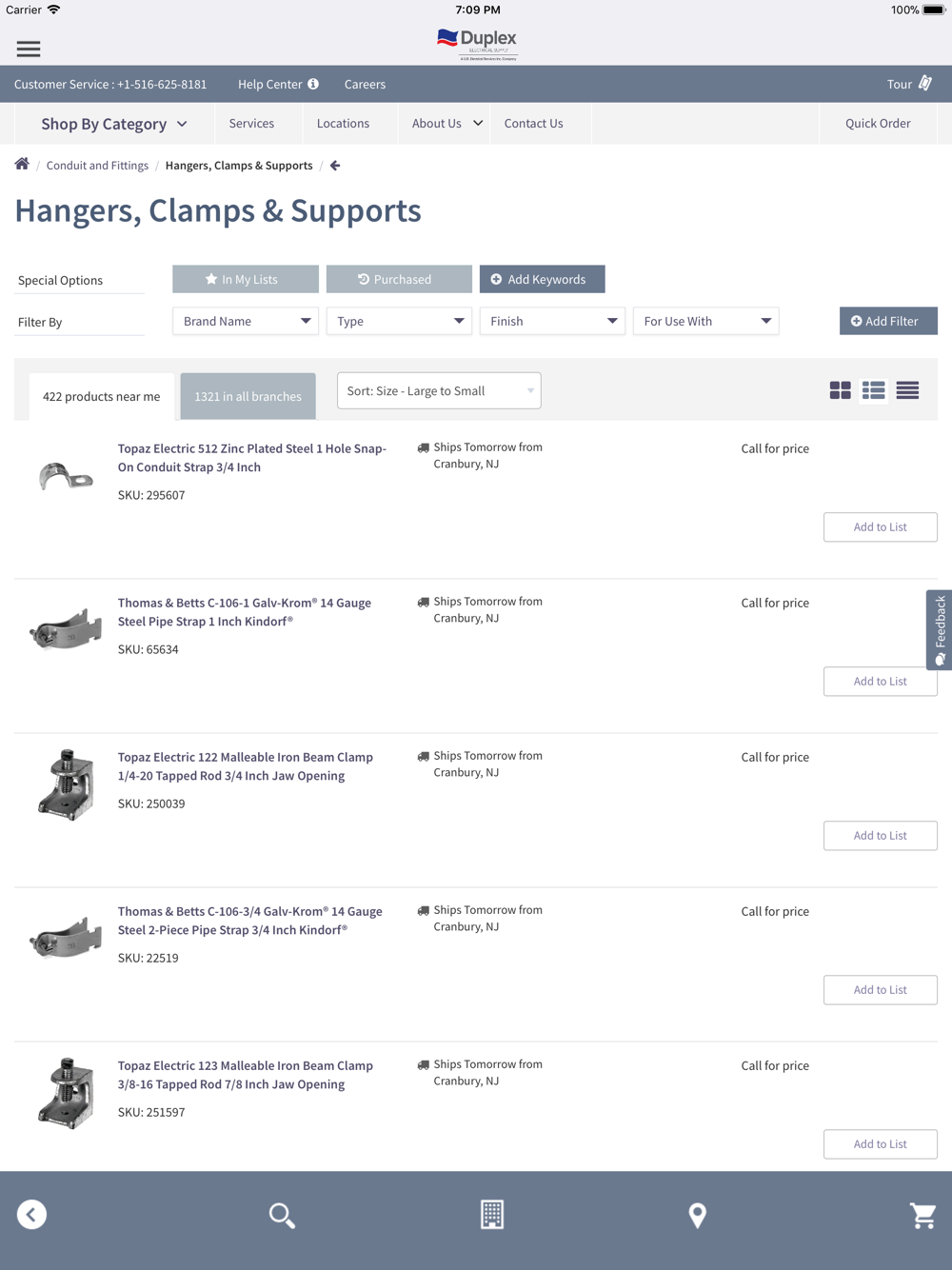The width and height of the screenshot is (952, 1270).
Task: Switch to compact list view
Action: (x=907, y=390)
